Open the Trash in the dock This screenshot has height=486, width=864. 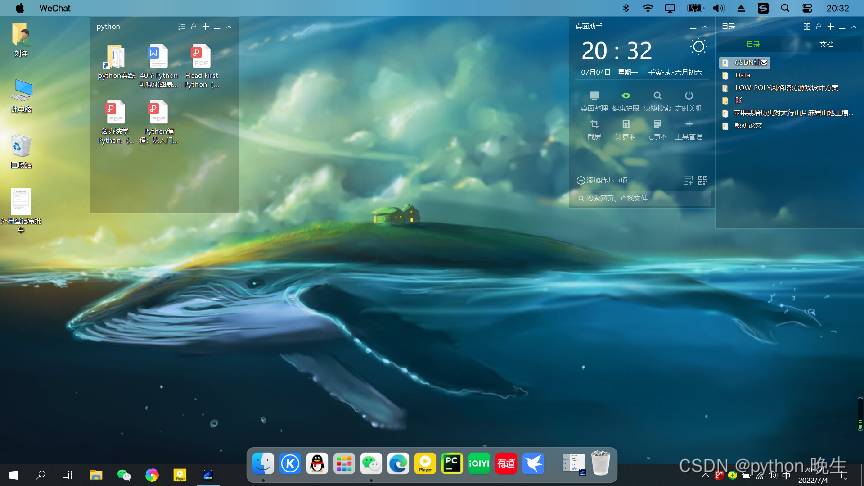[600, 463]
